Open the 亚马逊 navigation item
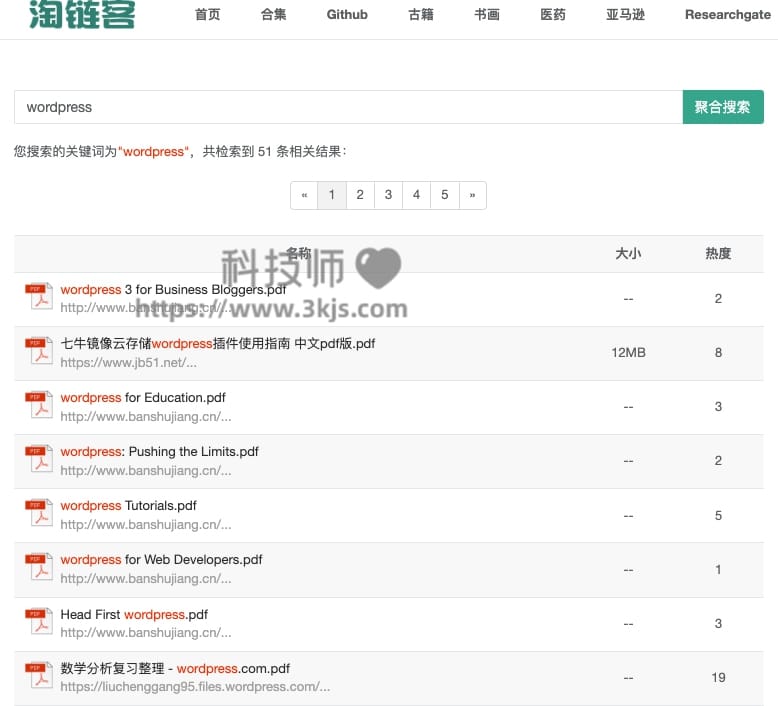This screenshot has height=706, width=778. click(625, 15)
